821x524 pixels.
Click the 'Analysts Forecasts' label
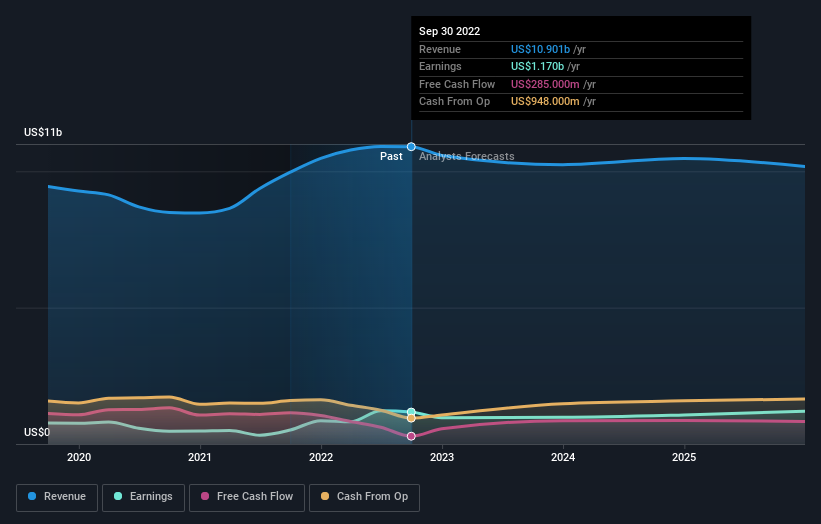(467, 157)
